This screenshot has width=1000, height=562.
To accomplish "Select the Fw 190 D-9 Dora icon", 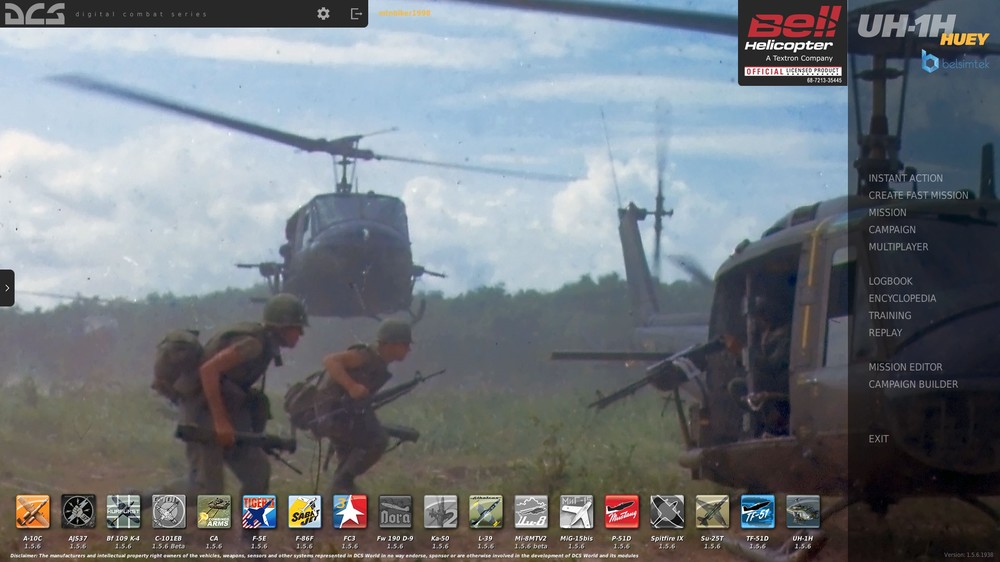I will (x=395, y=512).
